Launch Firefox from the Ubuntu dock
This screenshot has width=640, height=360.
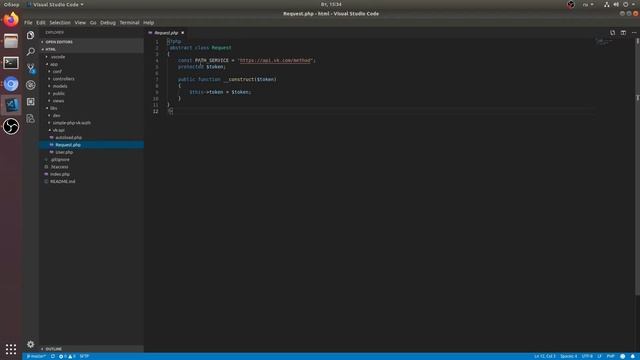[x=11, y=20]
